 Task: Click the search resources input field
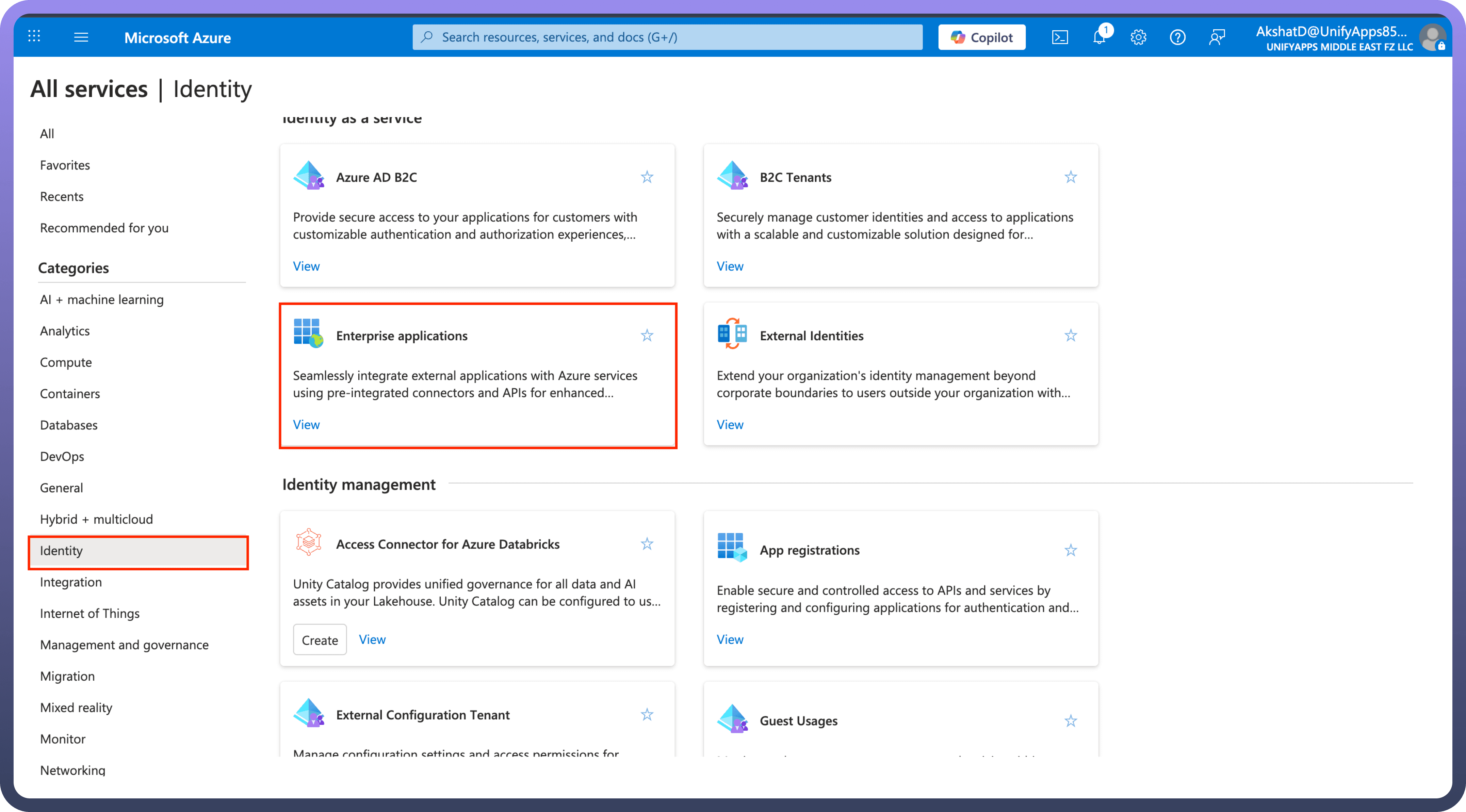(667, 37)
